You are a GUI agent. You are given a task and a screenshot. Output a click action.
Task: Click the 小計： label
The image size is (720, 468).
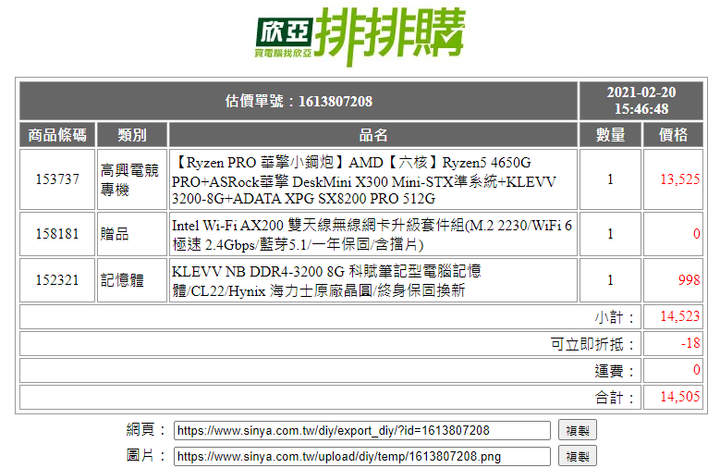[614, 317]
